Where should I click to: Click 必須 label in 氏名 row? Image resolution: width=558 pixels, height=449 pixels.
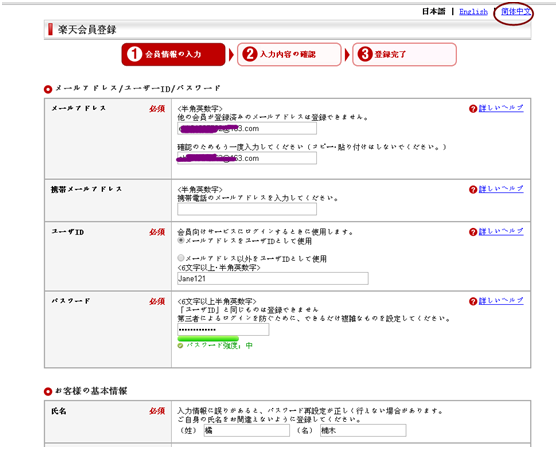pyautogui.click(x=157, y=411)
